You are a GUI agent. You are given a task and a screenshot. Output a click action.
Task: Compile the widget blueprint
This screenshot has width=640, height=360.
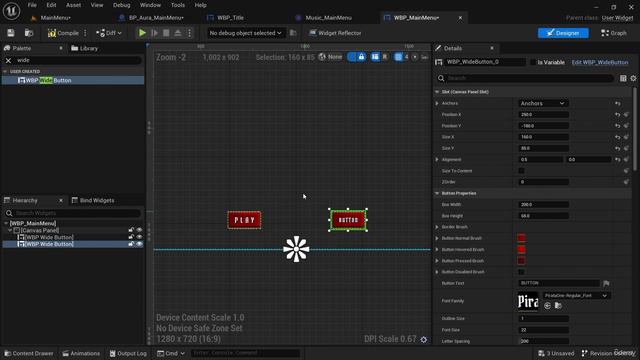(x=63, y=33)
